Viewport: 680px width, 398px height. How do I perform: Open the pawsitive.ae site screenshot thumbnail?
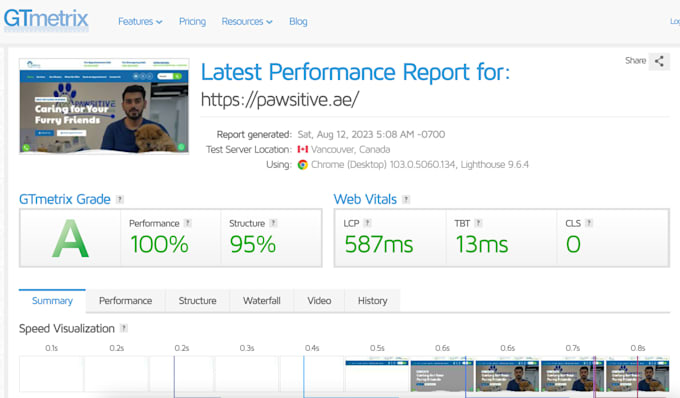point(104,106)
